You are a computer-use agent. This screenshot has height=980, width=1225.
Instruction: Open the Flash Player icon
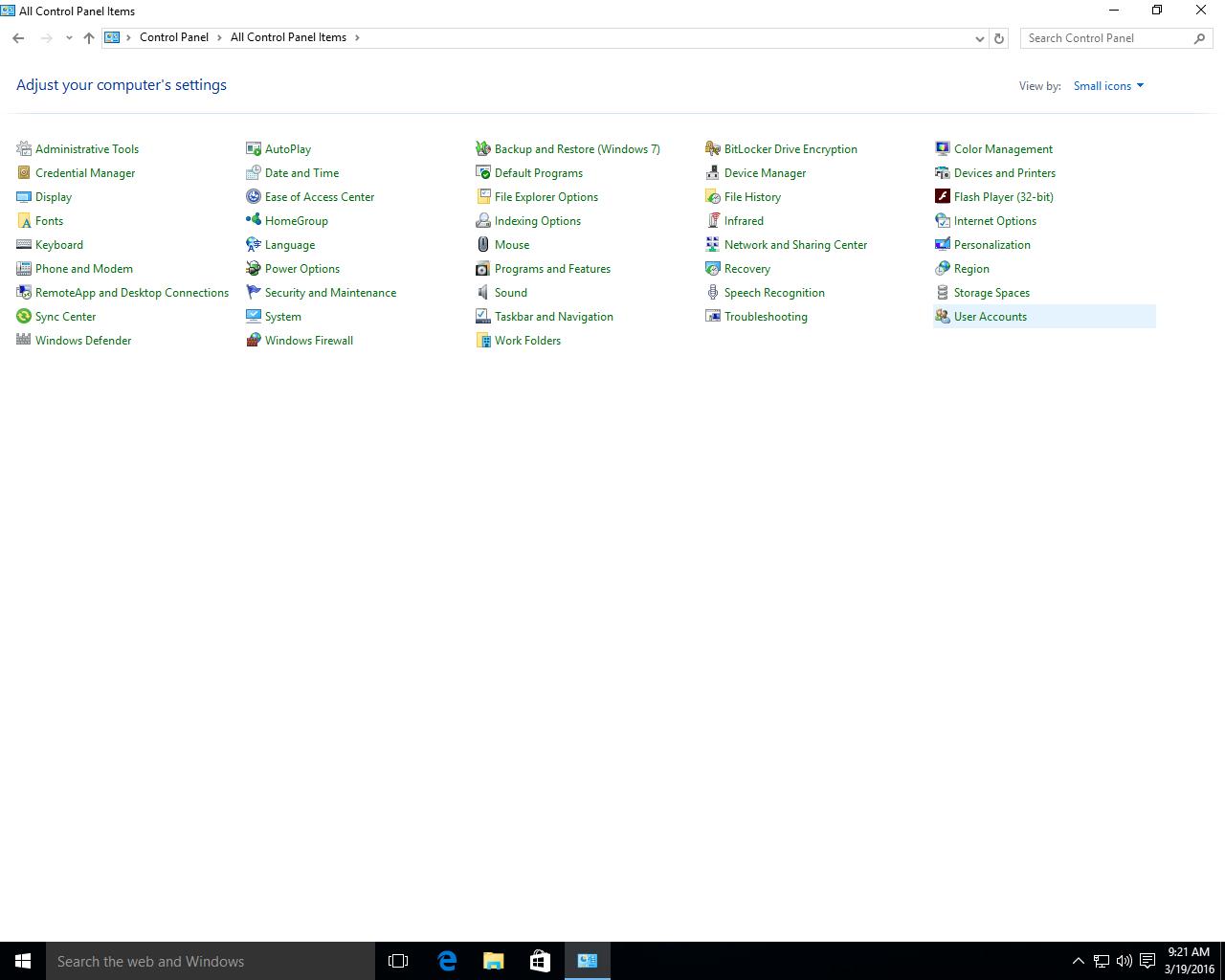[943, 196]
